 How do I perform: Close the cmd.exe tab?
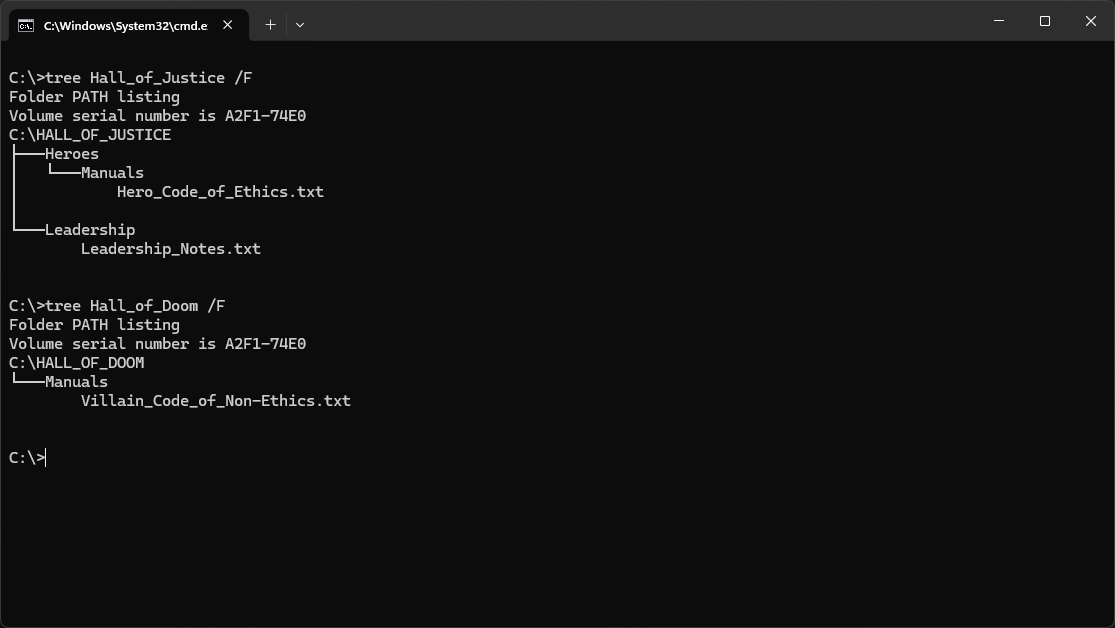pos(228,25)
